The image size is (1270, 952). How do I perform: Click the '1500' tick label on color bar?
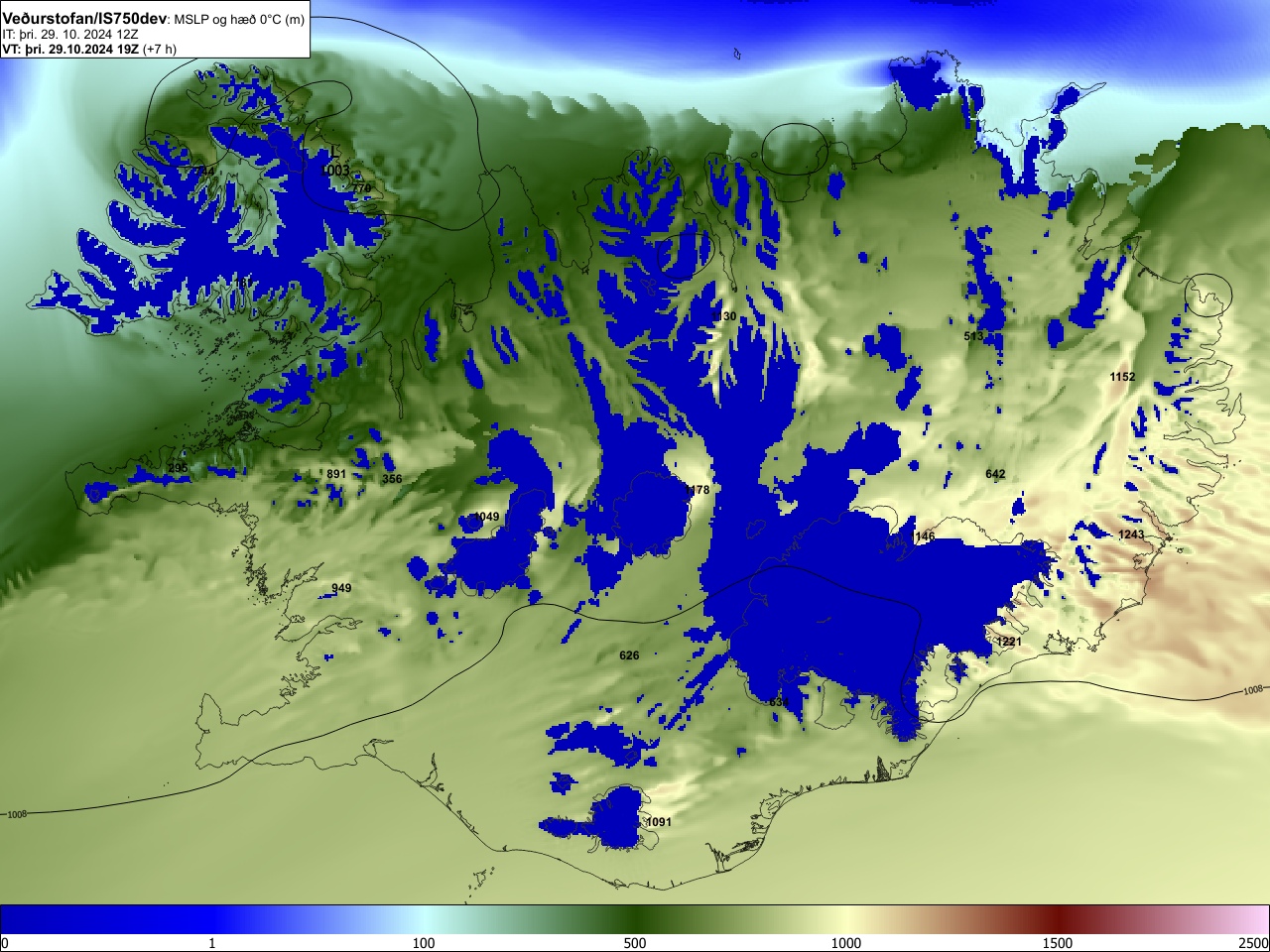[1058, 943]
